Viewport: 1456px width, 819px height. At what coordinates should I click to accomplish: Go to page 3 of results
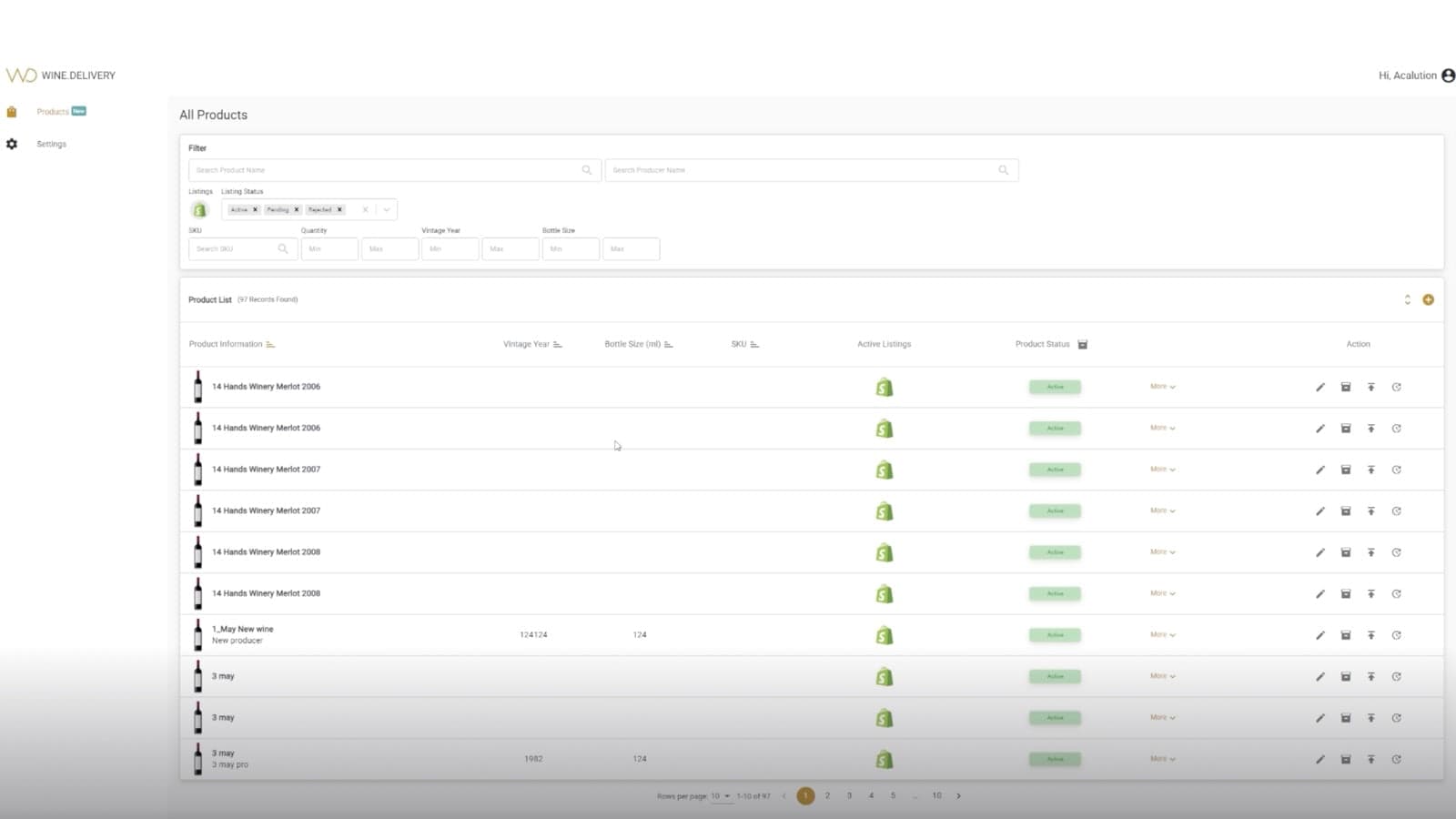pos(849,796)
